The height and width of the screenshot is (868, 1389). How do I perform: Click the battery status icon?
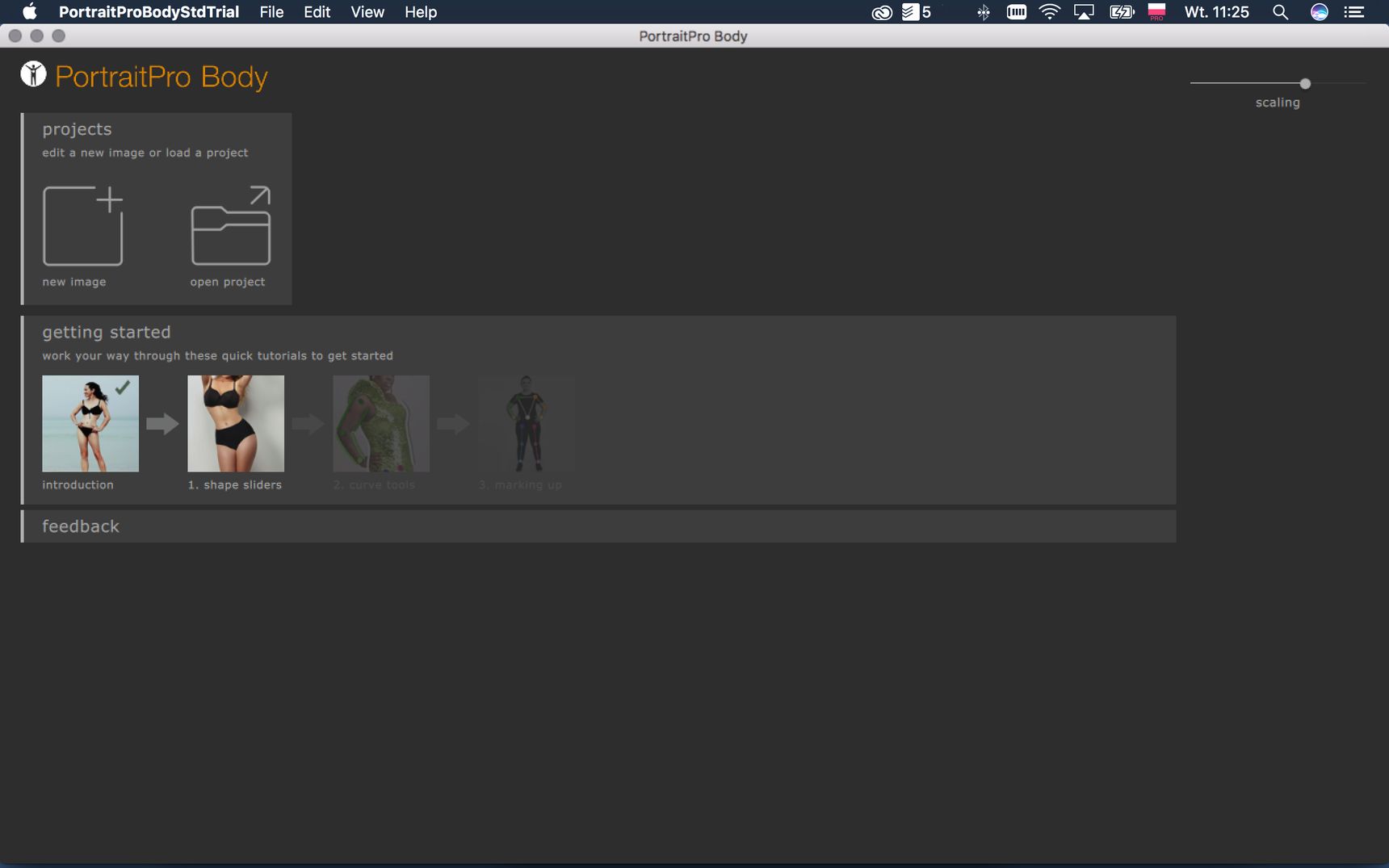pyautogui.click(x=1122, y=12)
